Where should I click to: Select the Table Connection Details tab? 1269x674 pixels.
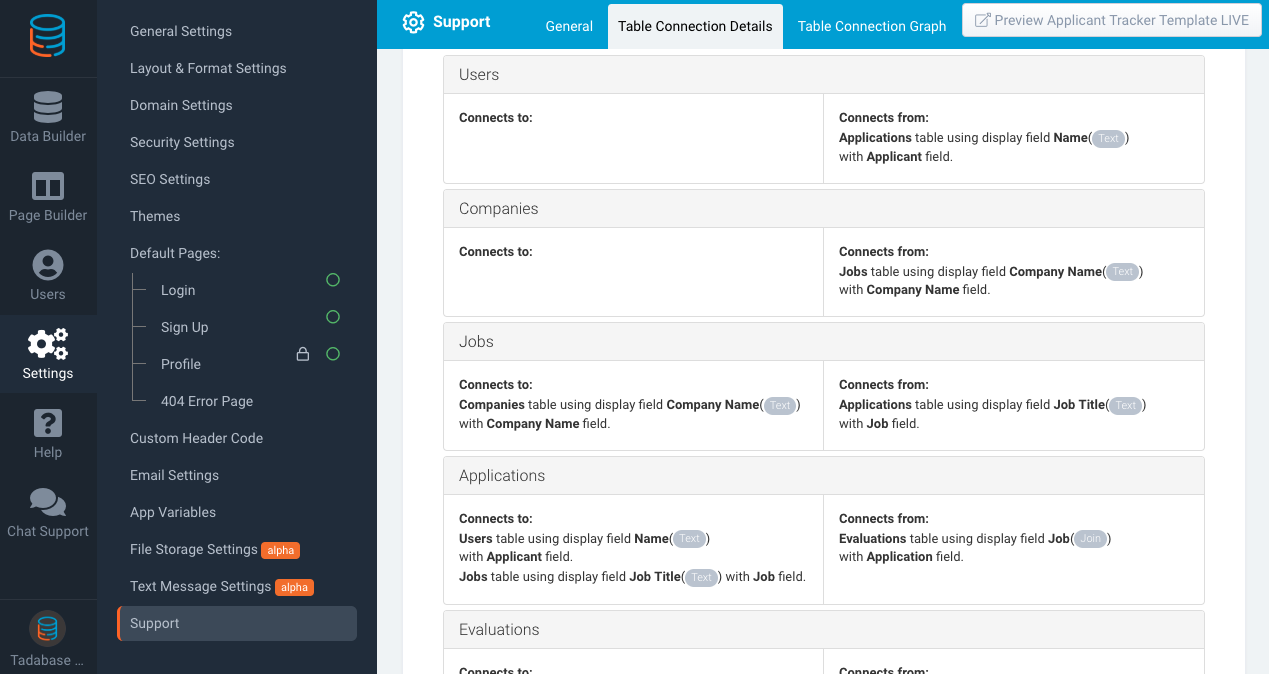click(695, 26)
